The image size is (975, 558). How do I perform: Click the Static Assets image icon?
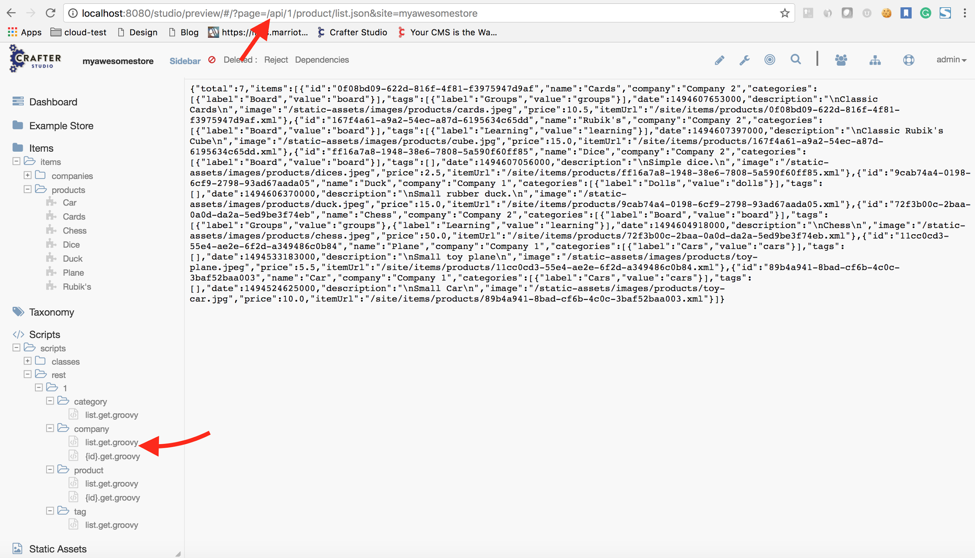[17, 549]
